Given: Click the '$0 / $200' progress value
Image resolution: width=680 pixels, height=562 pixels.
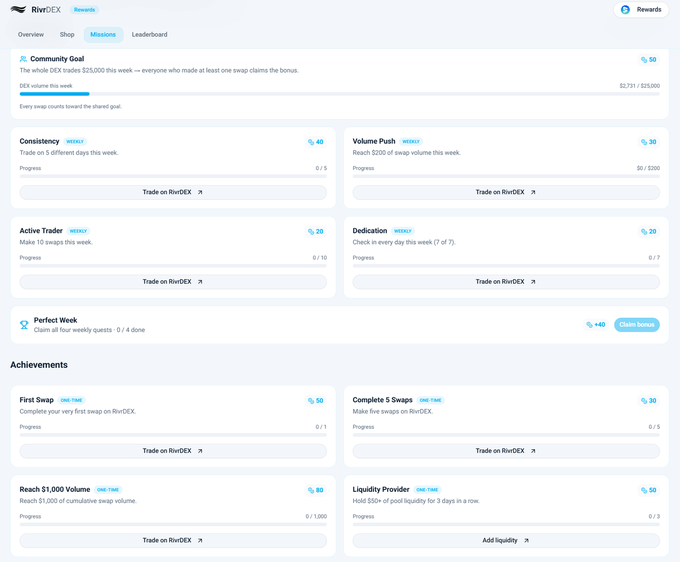Looking at the screenshot, I should 648,168.
